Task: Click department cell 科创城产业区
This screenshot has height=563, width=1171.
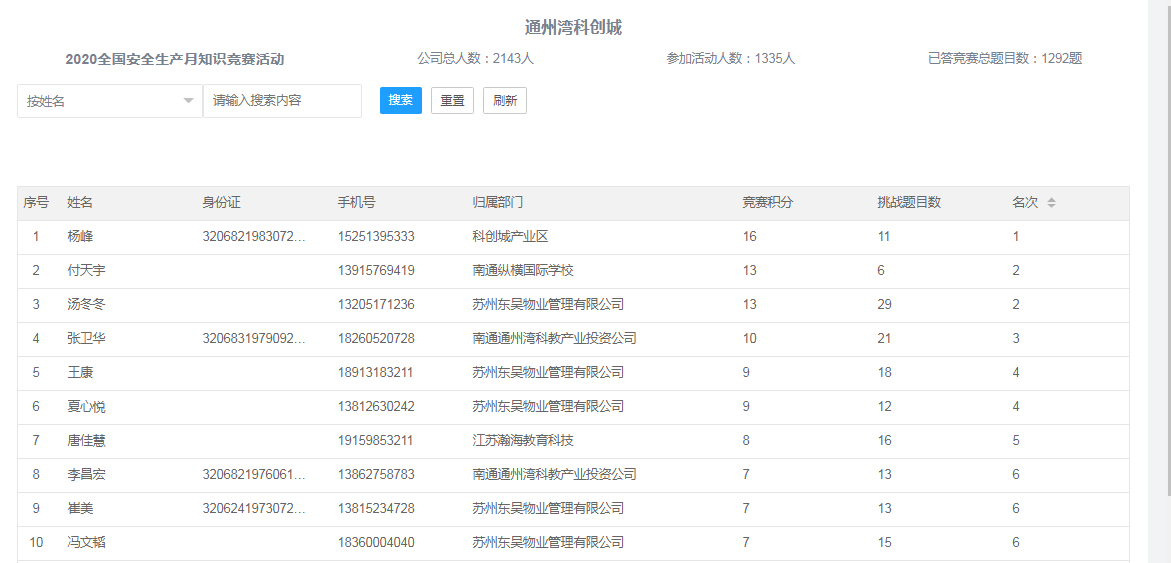Action: click(x=511, y=237)
